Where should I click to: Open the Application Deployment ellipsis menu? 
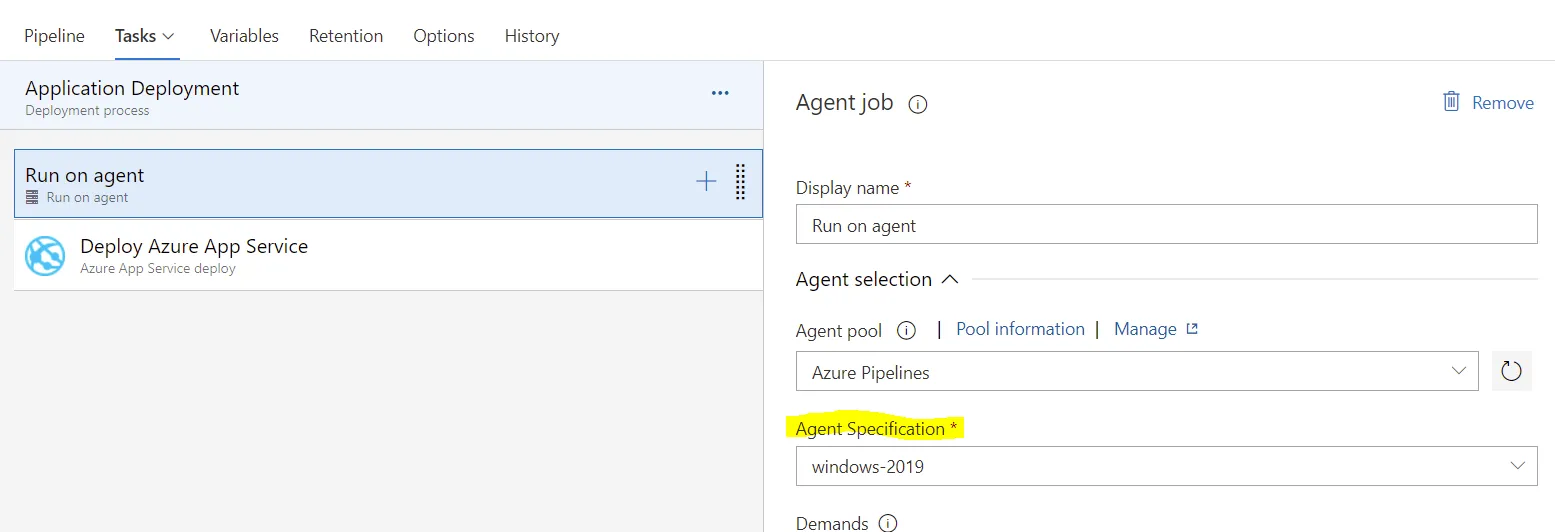pyautogui.click(x=720, y=93)
